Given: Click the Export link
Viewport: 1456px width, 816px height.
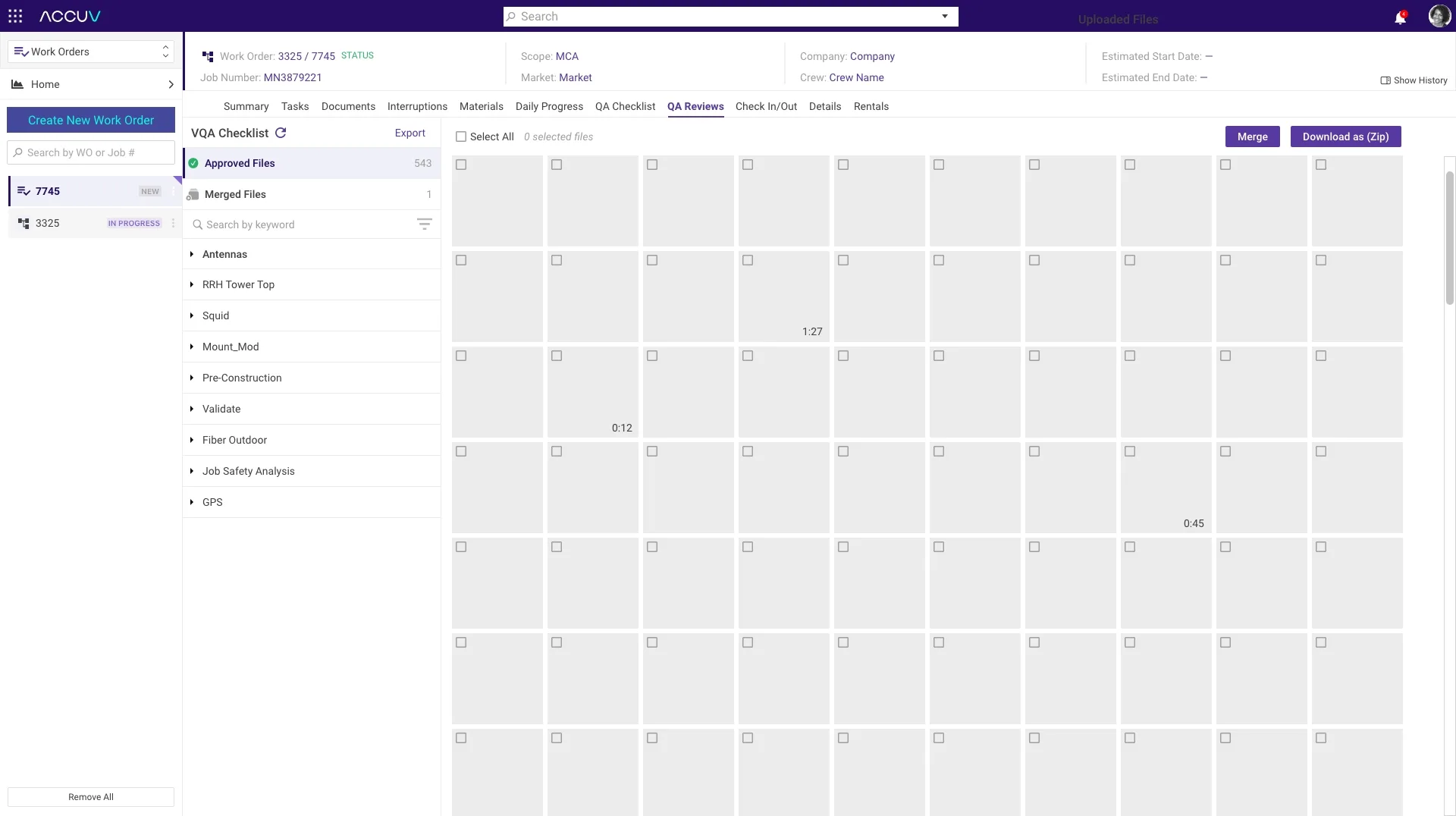Looking at the screenshot, I should coord(409,133).
